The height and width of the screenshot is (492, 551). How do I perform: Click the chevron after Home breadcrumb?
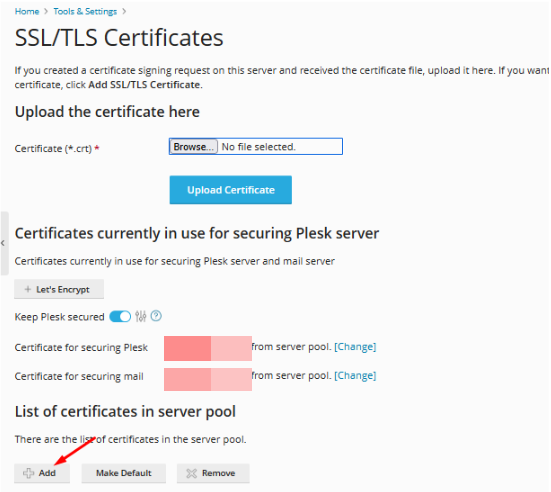[x=46, y=12]
